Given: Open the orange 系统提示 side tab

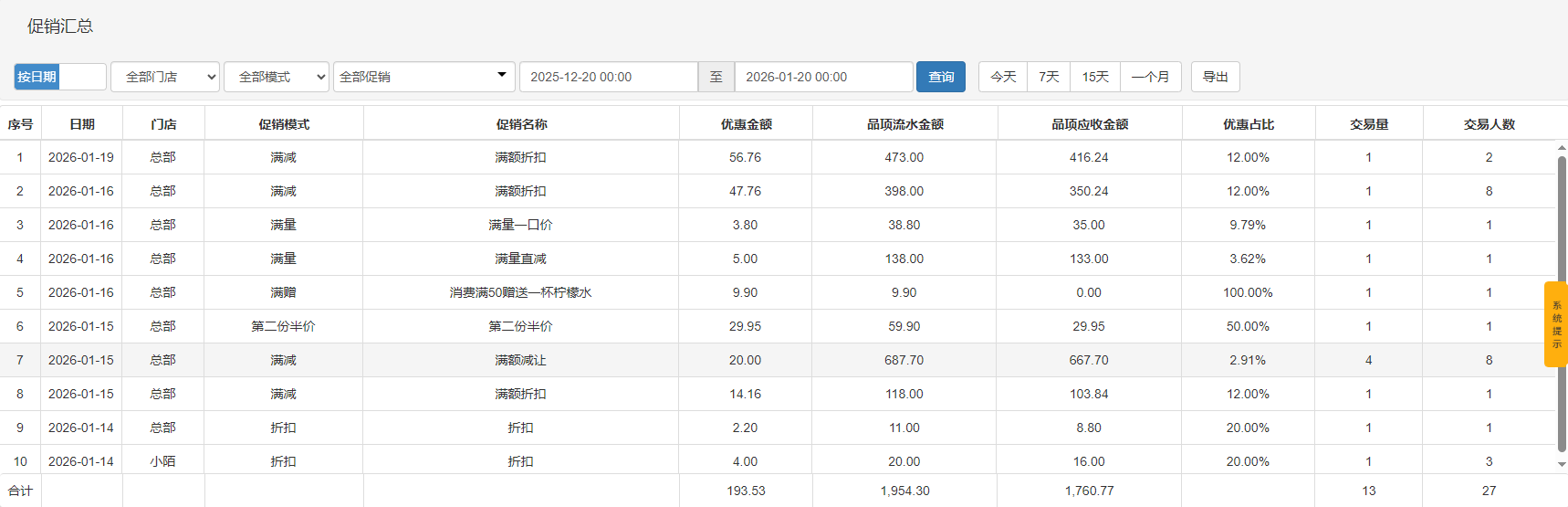Looking at the screenshot, I should tap(1555, 324).
